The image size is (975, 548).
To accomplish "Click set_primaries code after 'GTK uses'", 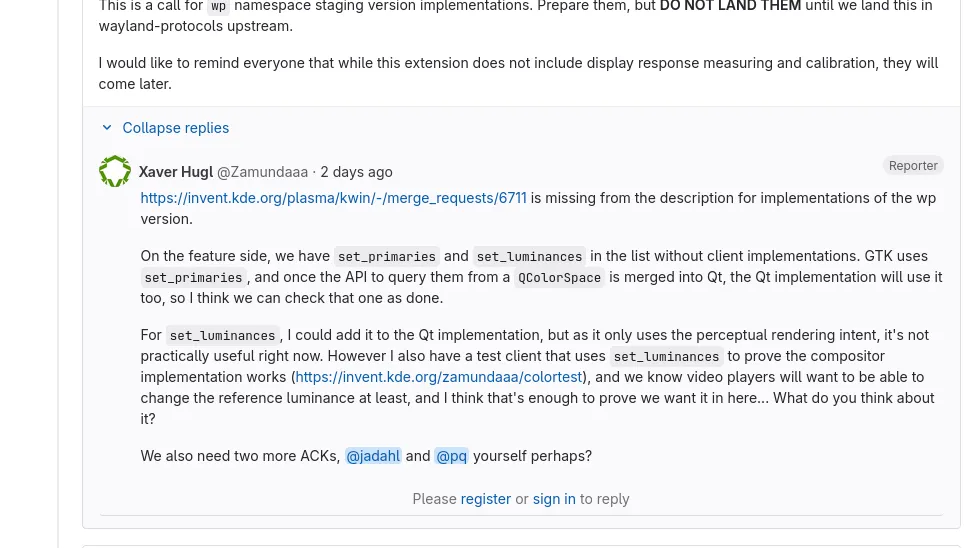I will pyautogui.click(x=193, y=277).
